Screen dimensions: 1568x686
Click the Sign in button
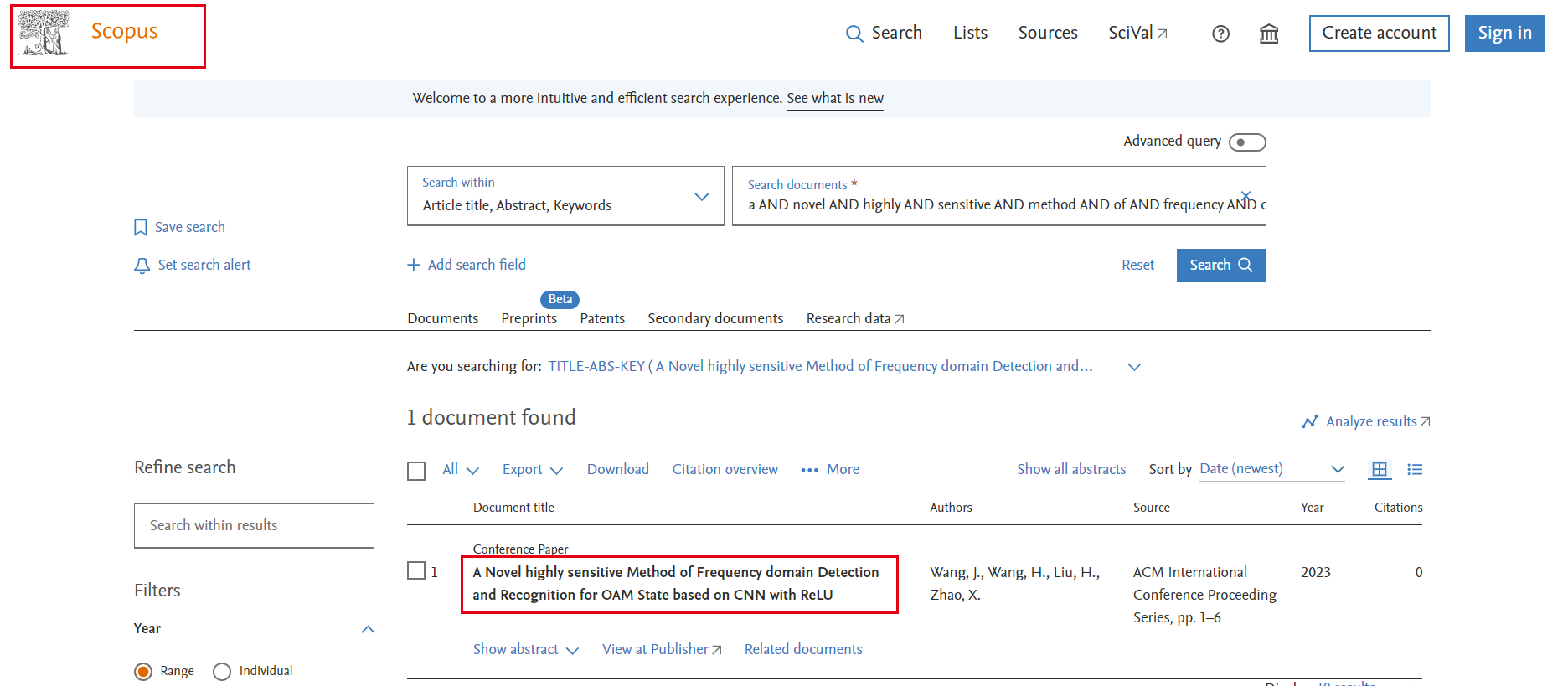point(1504,34)
